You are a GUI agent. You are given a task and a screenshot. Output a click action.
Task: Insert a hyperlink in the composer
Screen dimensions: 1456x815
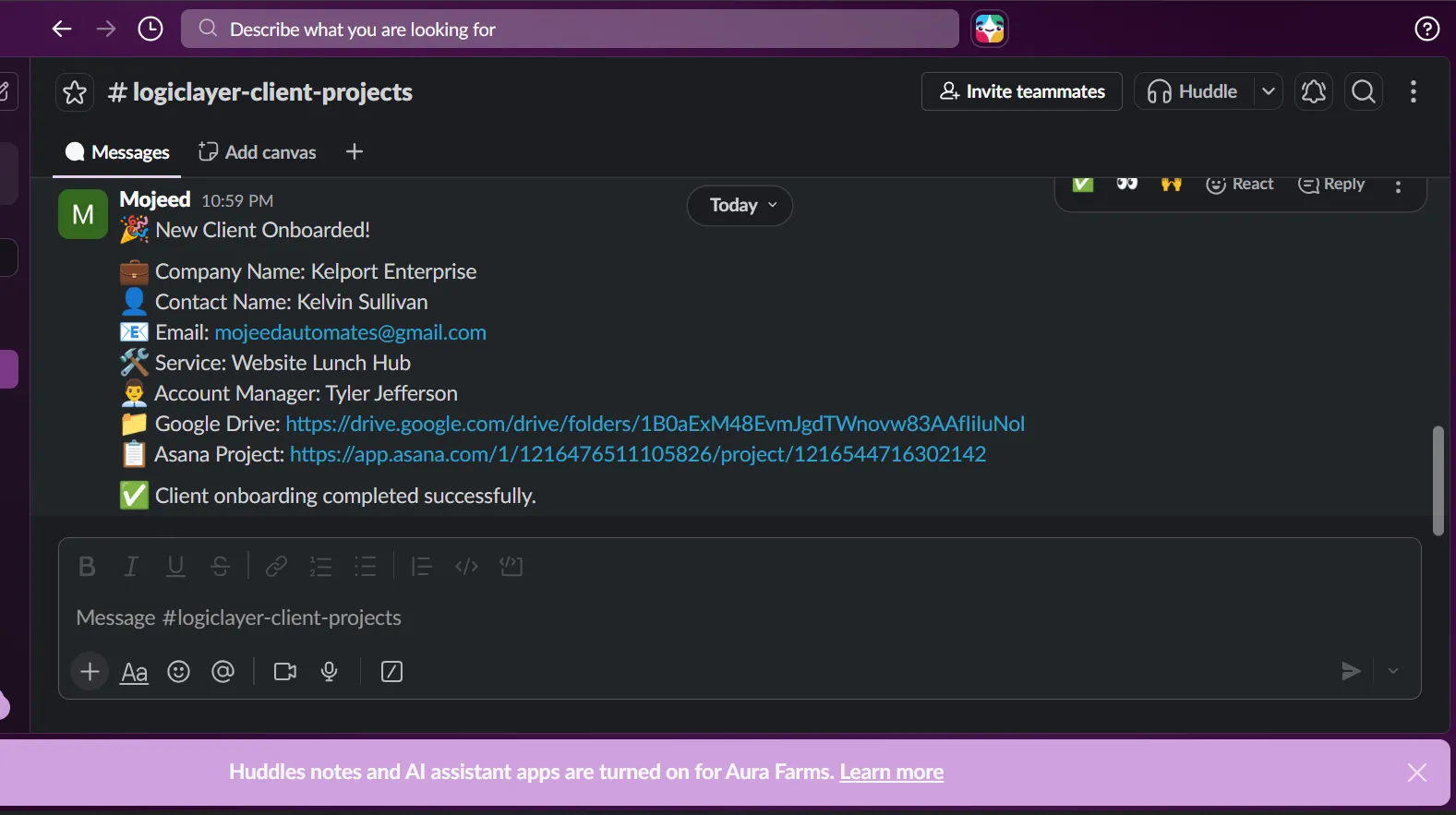pos(276,567)
